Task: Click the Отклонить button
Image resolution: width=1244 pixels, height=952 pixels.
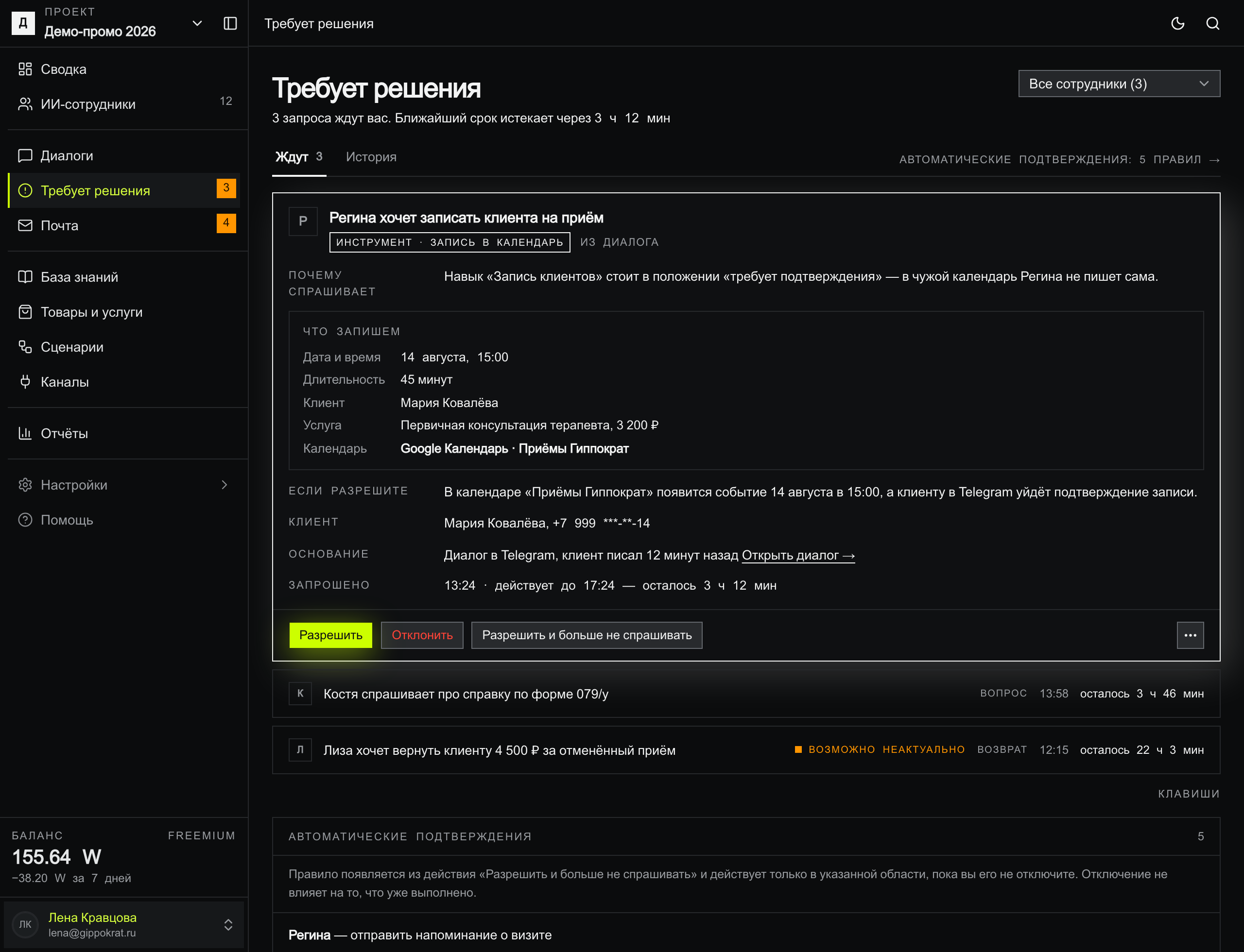Action: pos(422,635)
